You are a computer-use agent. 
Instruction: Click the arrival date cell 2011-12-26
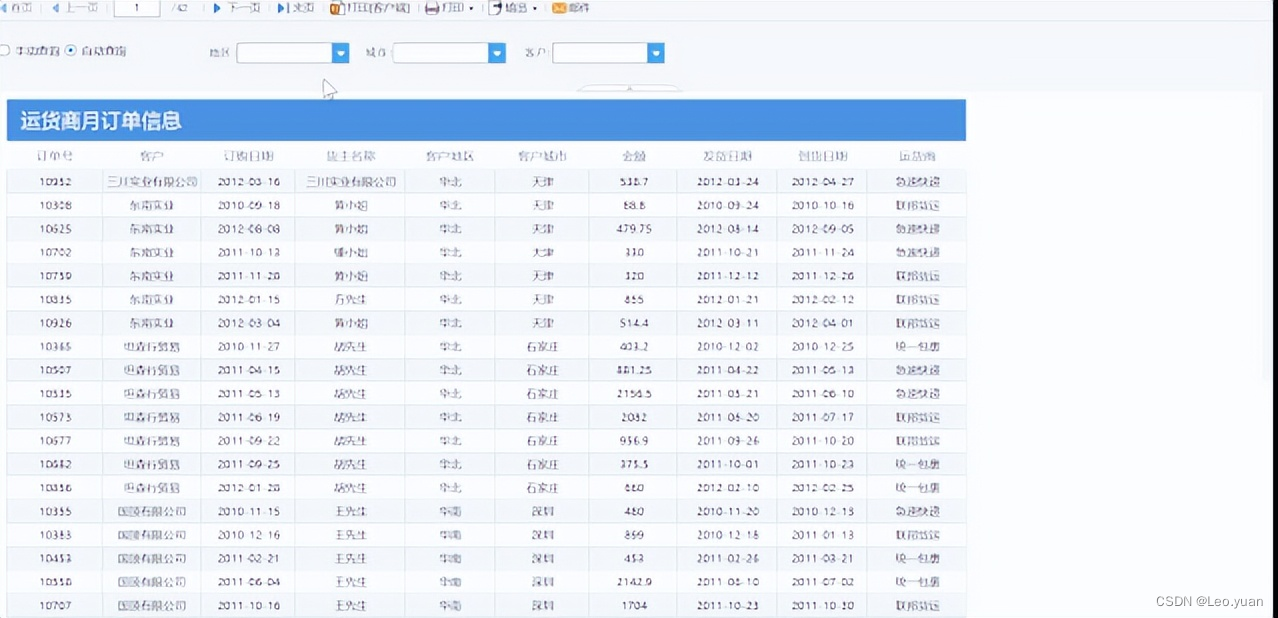click(x=823, y=276)
